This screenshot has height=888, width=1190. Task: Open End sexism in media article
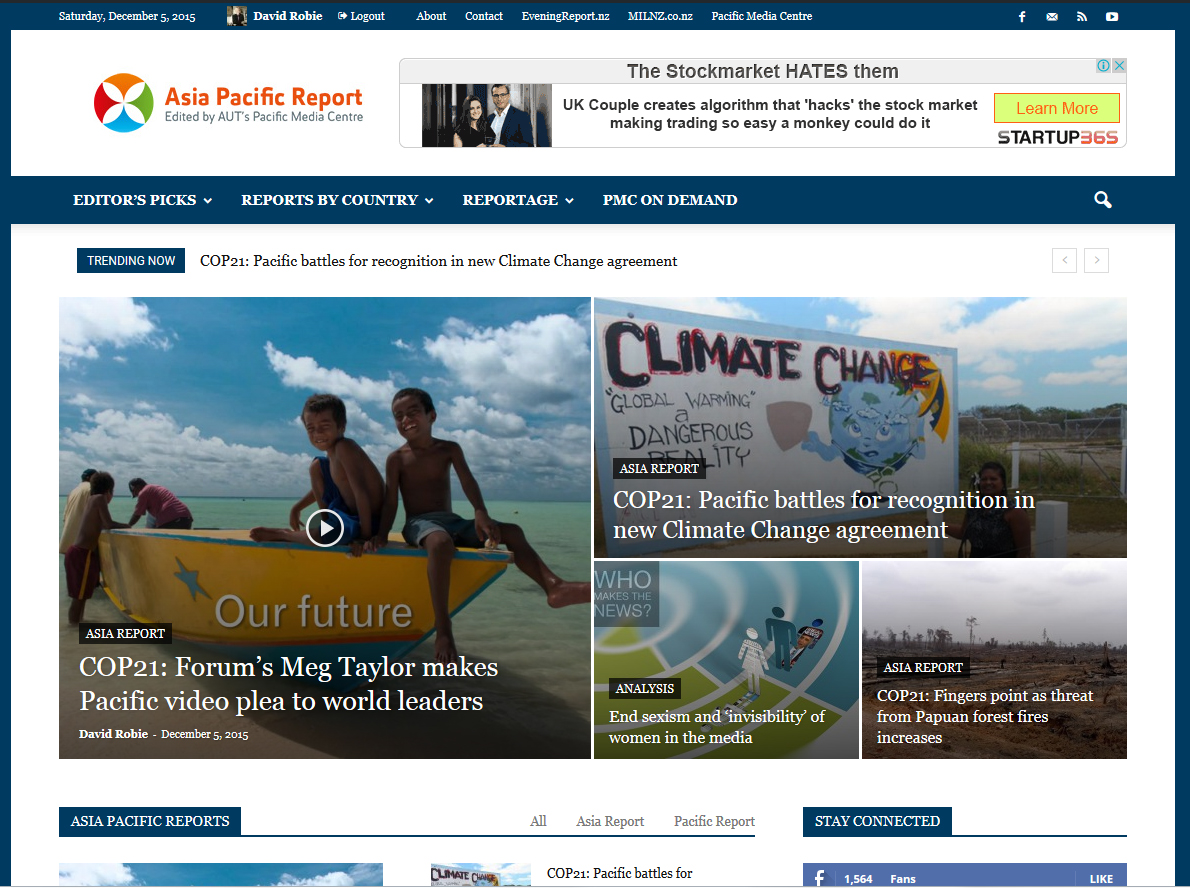click(x=716, y=727)
